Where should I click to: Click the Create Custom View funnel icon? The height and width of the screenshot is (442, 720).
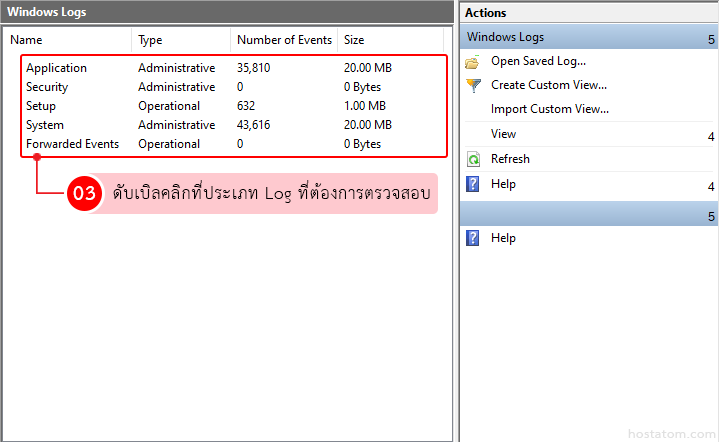(473, 85)
